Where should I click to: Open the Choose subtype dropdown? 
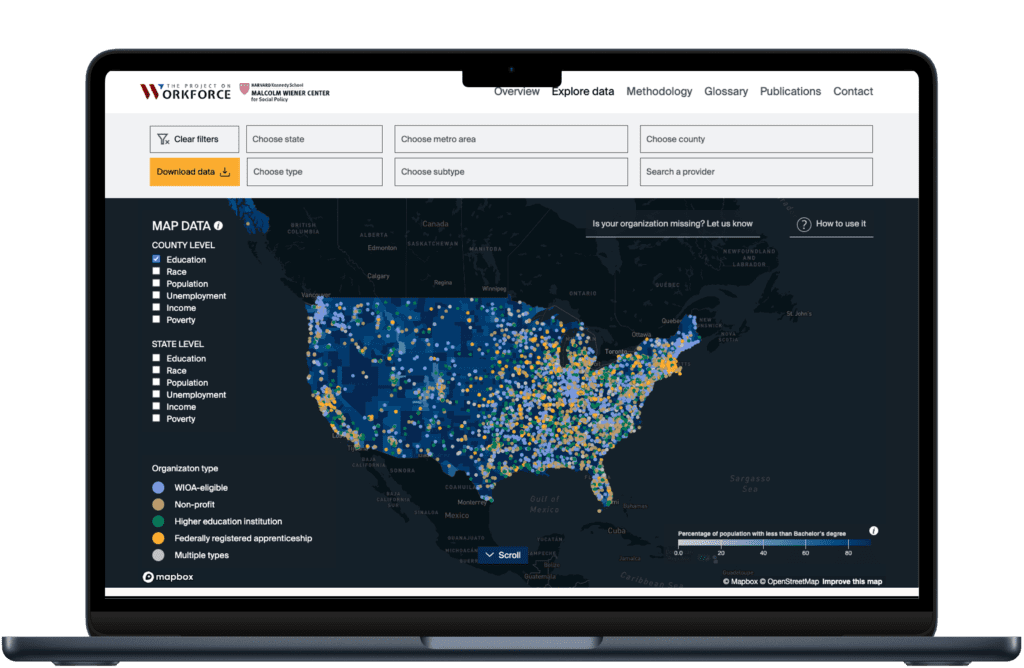[x=511, y=172]
